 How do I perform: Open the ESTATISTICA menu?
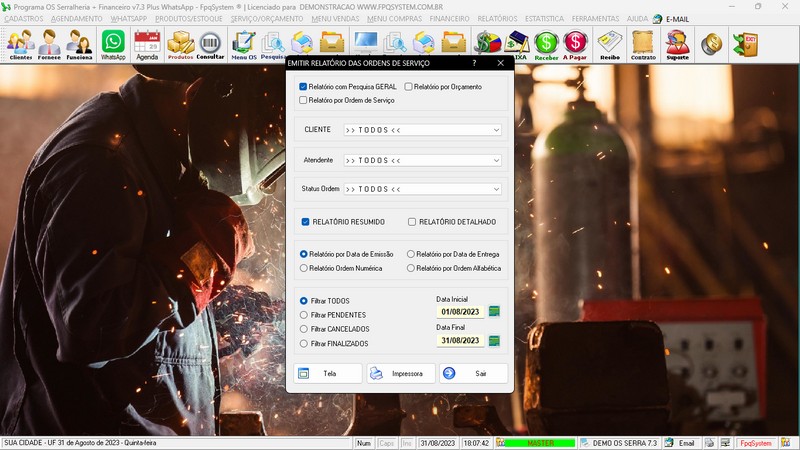tap(544, 19)
